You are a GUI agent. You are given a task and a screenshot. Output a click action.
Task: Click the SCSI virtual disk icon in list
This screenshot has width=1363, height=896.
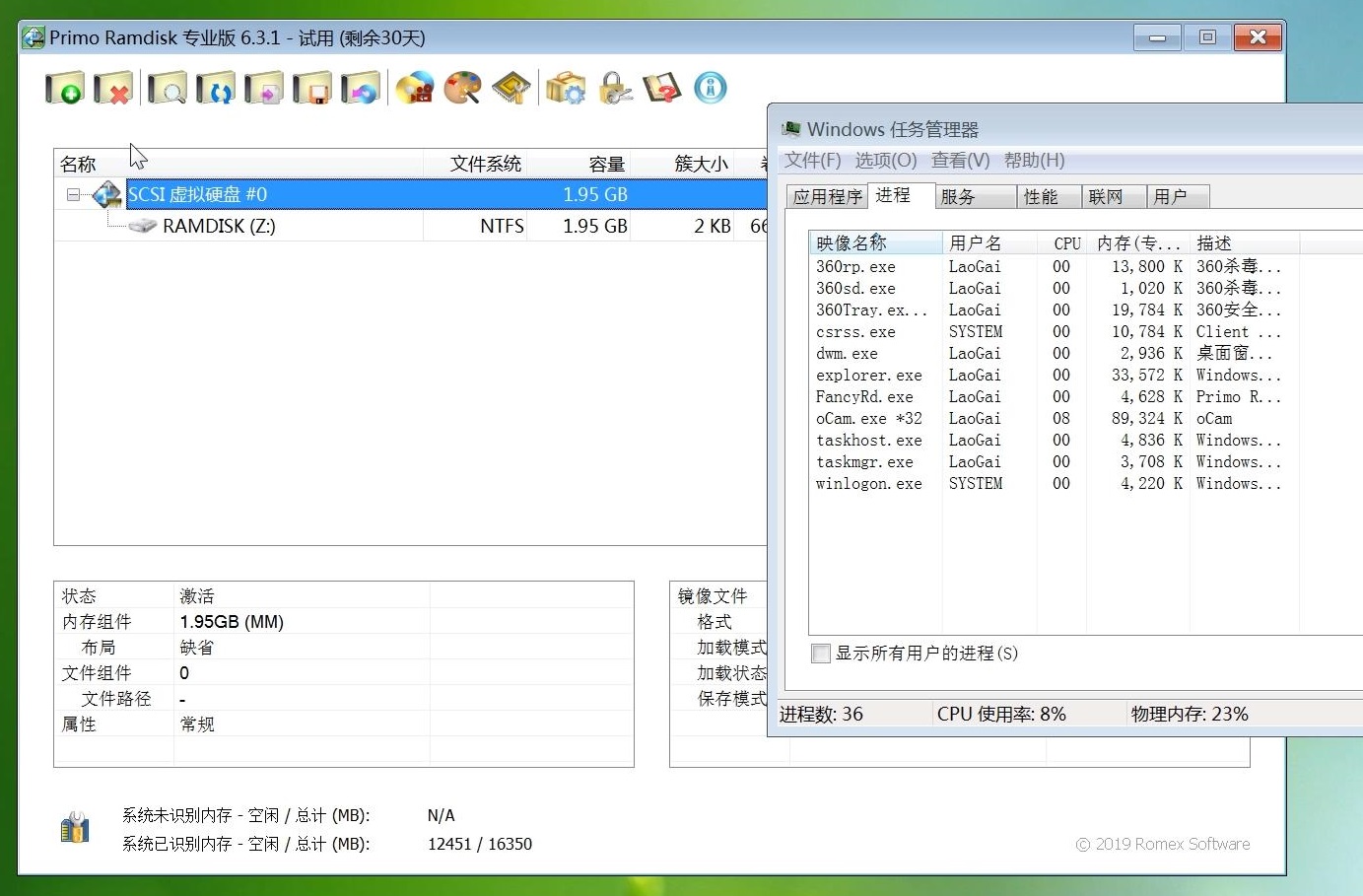tap(107, 194)
